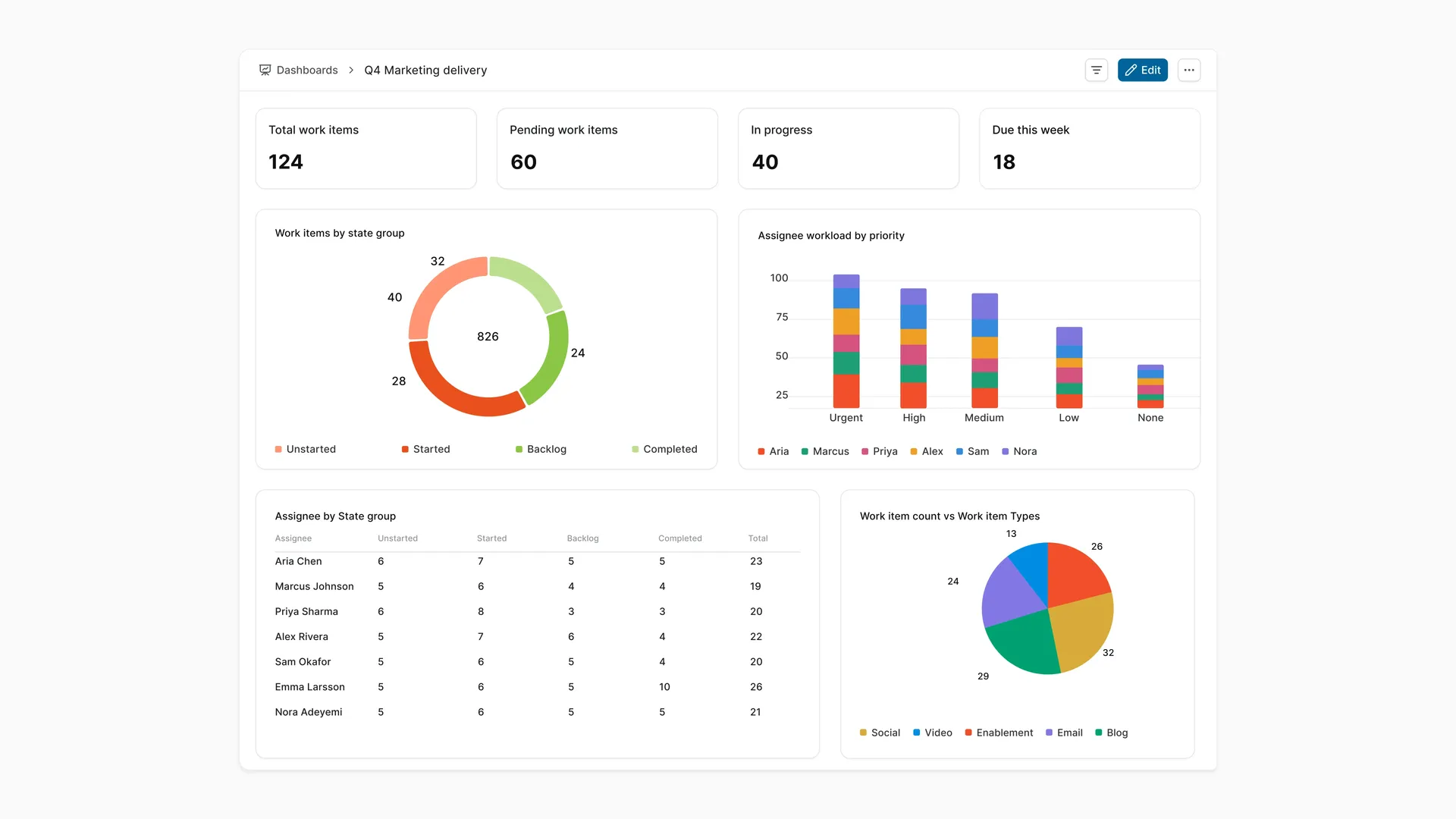
Task: Toggle Priya in the workload legend
Action: 879,452
